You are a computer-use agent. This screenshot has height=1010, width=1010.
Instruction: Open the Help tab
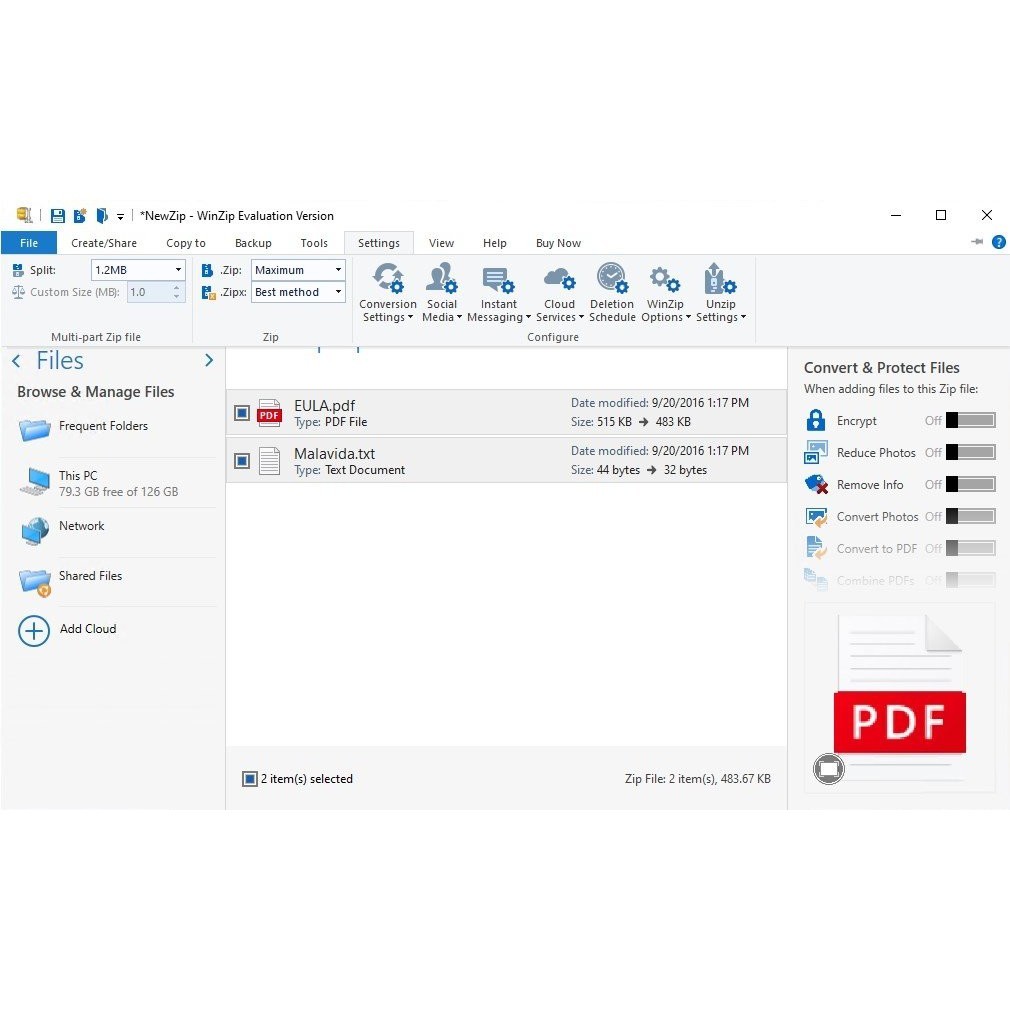coord(495,243)
